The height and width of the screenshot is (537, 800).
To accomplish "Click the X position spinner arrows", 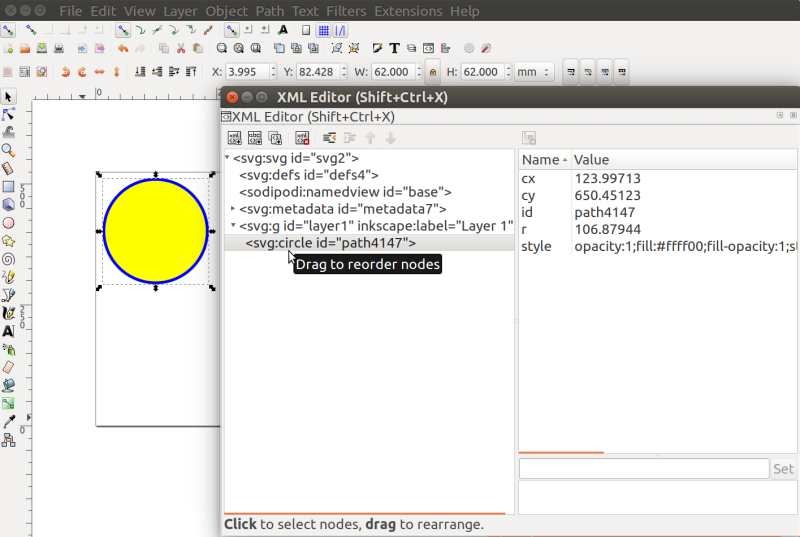I will tap(273, 72).
